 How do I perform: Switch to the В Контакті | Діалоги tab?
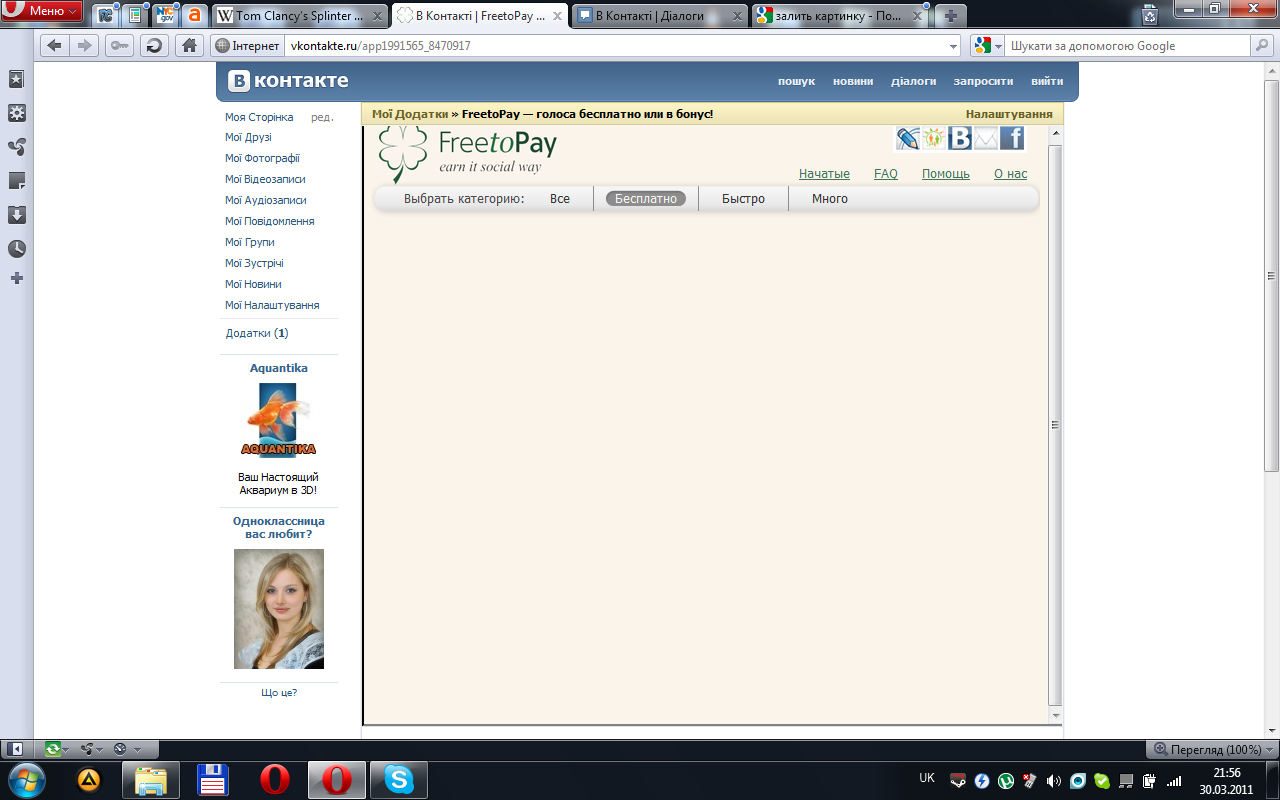(660, 16)
